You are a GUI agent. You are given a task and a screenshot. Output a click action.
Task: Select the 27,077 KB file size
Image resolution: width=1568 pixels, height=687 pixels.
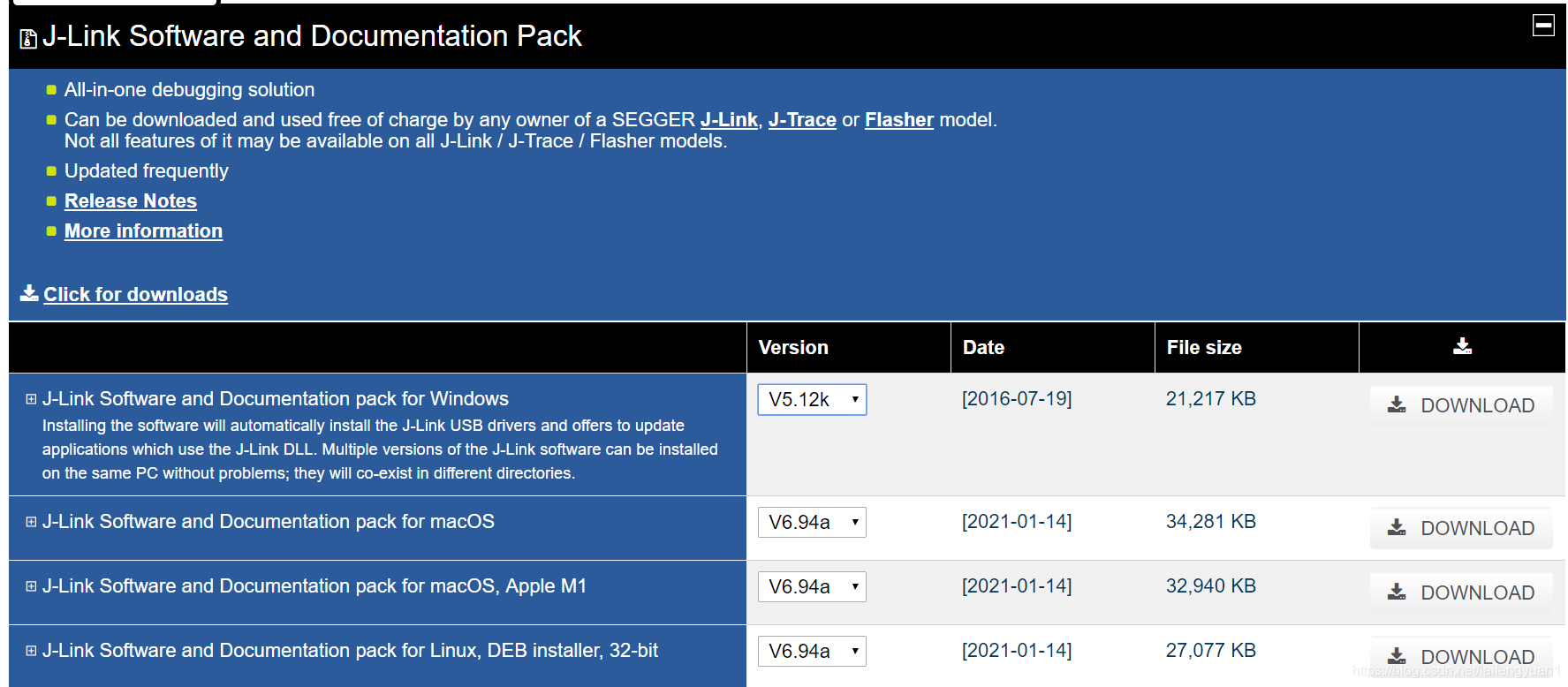pos(1211,651)
